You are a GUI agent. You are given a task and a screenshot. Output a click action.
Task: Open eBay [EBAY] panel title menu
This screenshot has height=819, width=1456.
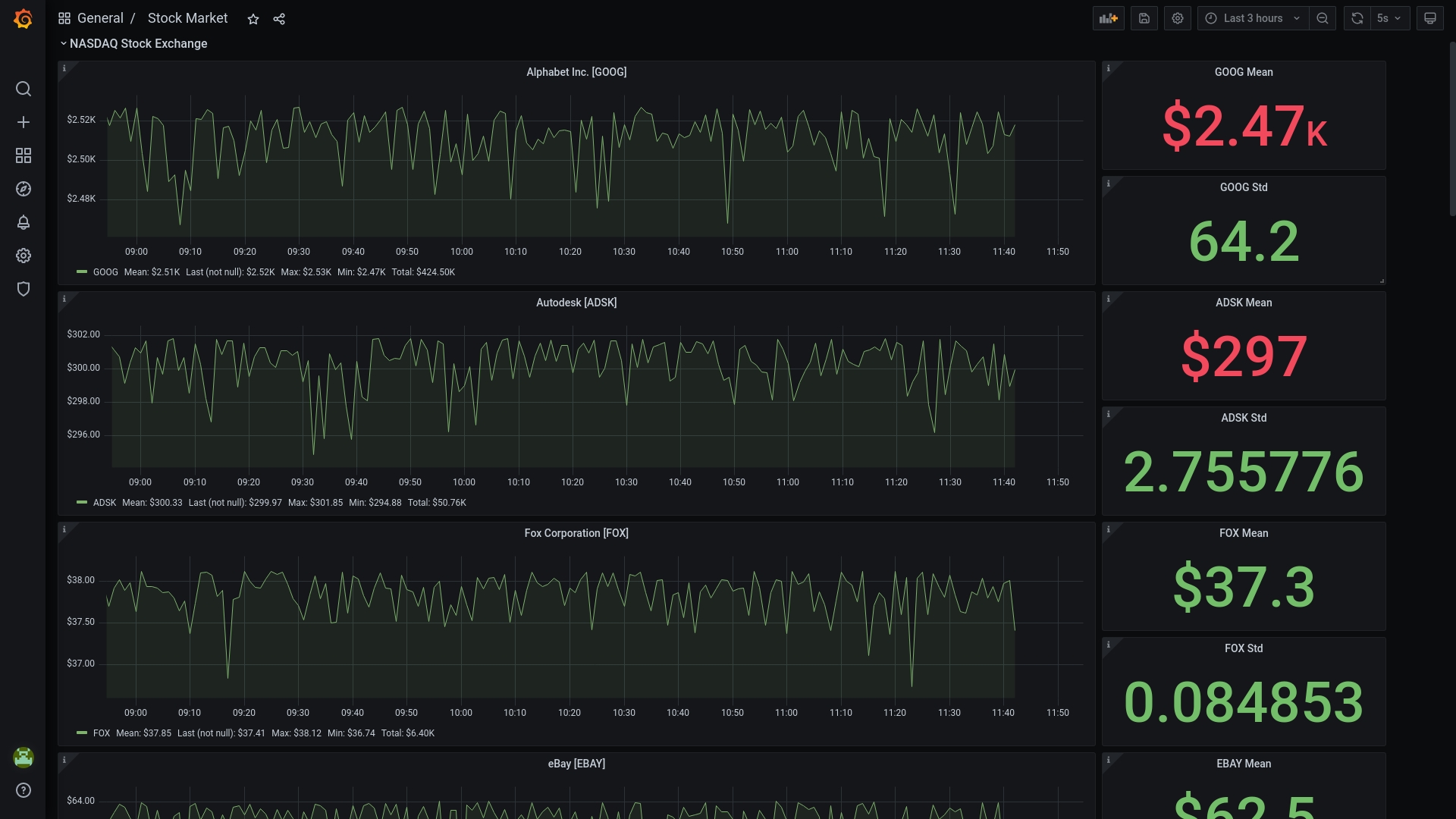(576, 764)
